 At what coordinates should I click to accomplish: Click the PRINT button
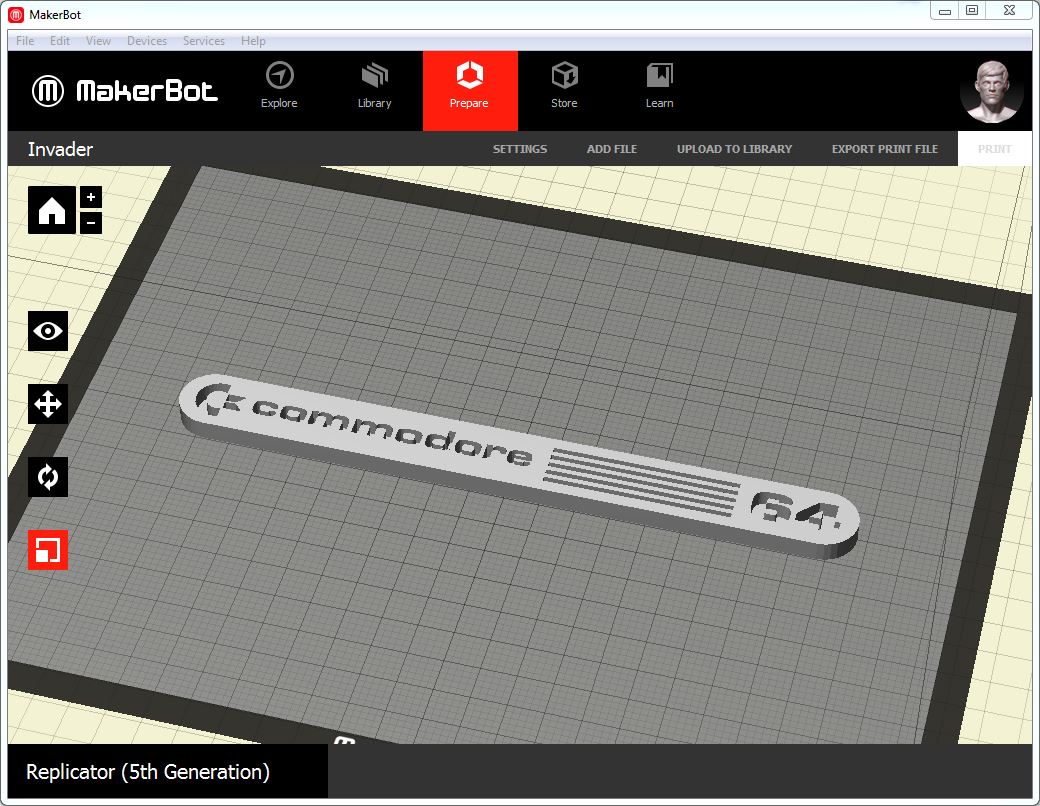[x=995, y=149]
